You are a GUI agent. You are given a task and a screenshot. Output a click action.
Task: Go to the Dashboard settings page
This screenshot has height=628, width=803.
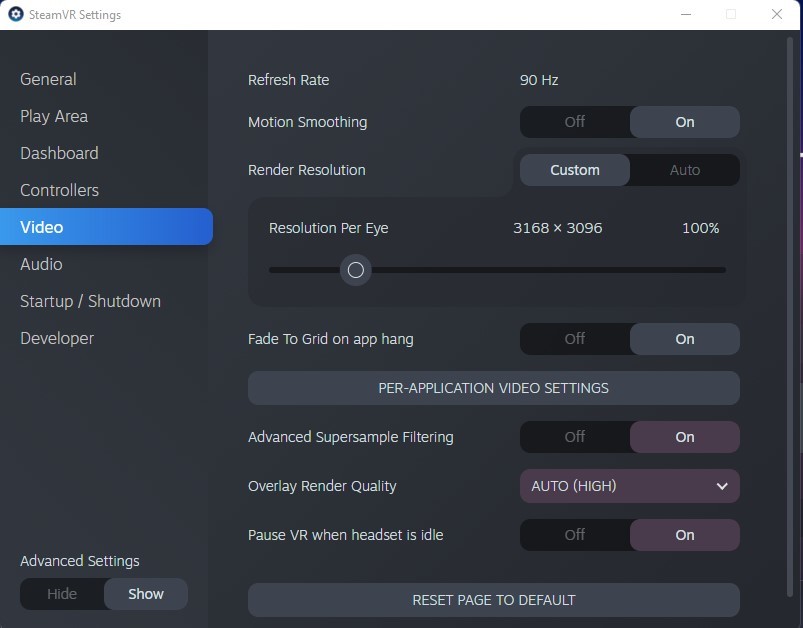(59, 153)
